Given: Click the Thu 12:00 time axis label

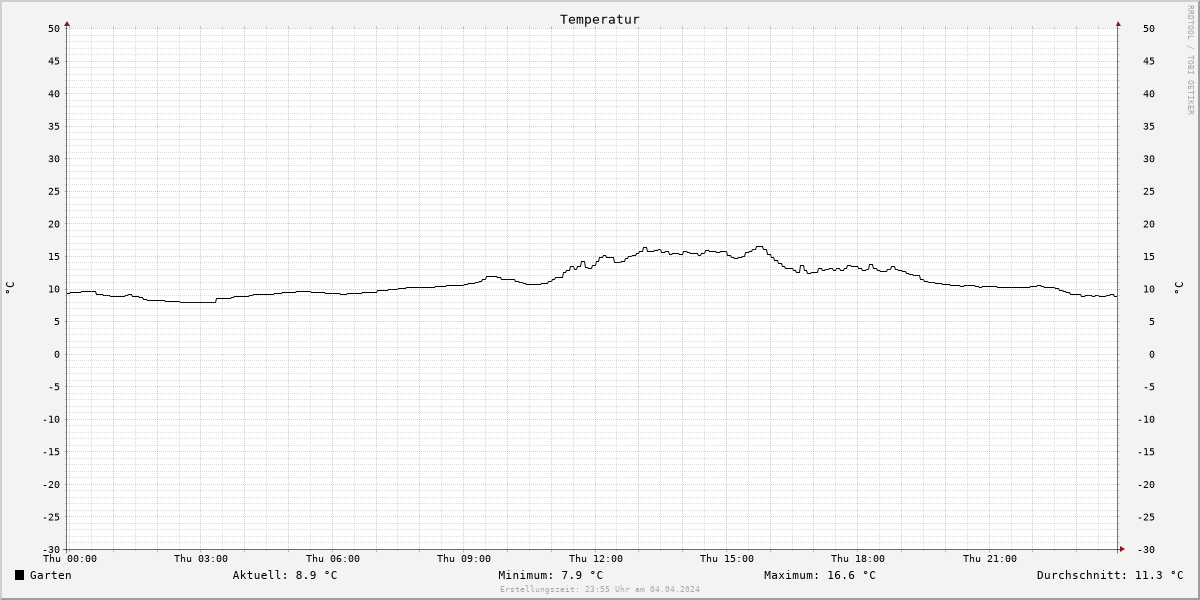Looking at the screenshot, I should [x=596, y=559].
